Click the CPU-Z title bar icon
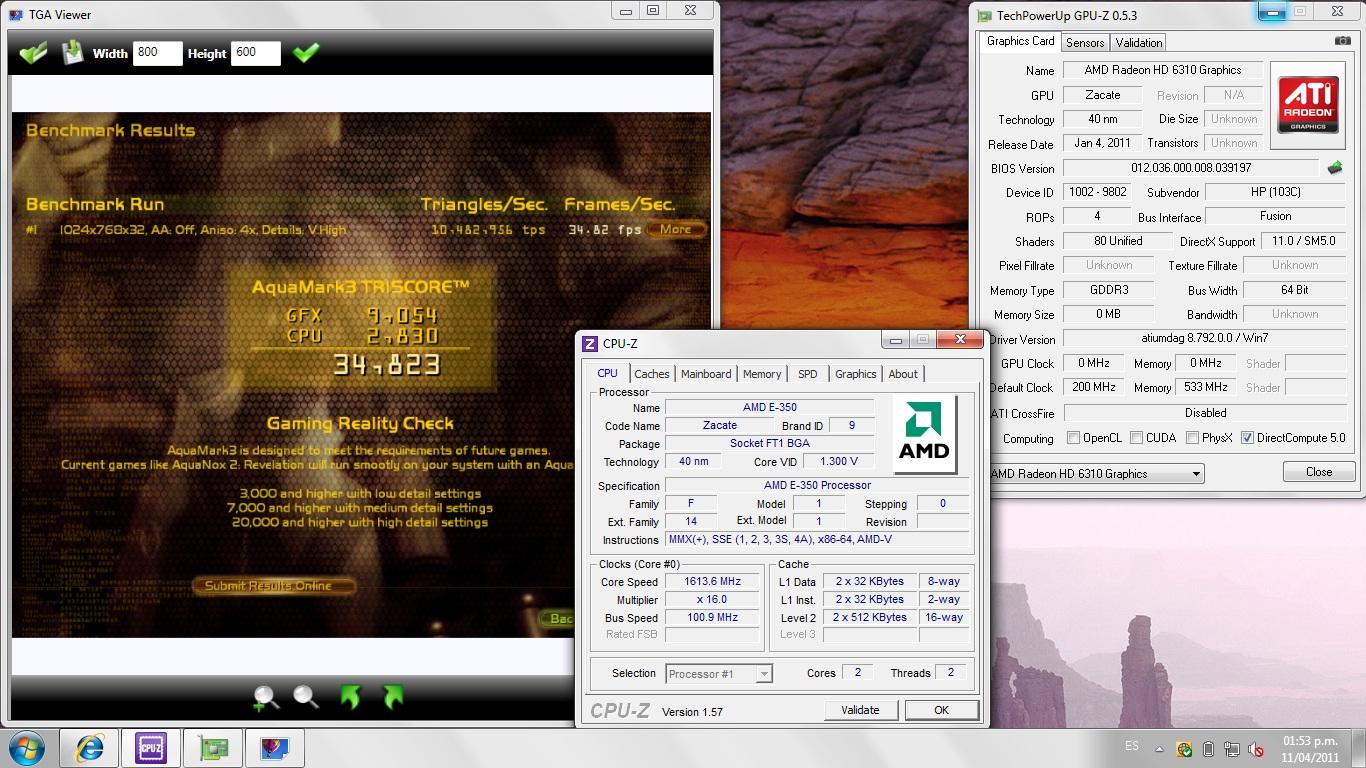The height and width of the screenshot is (768, 1366). click(x=590, y=344)
